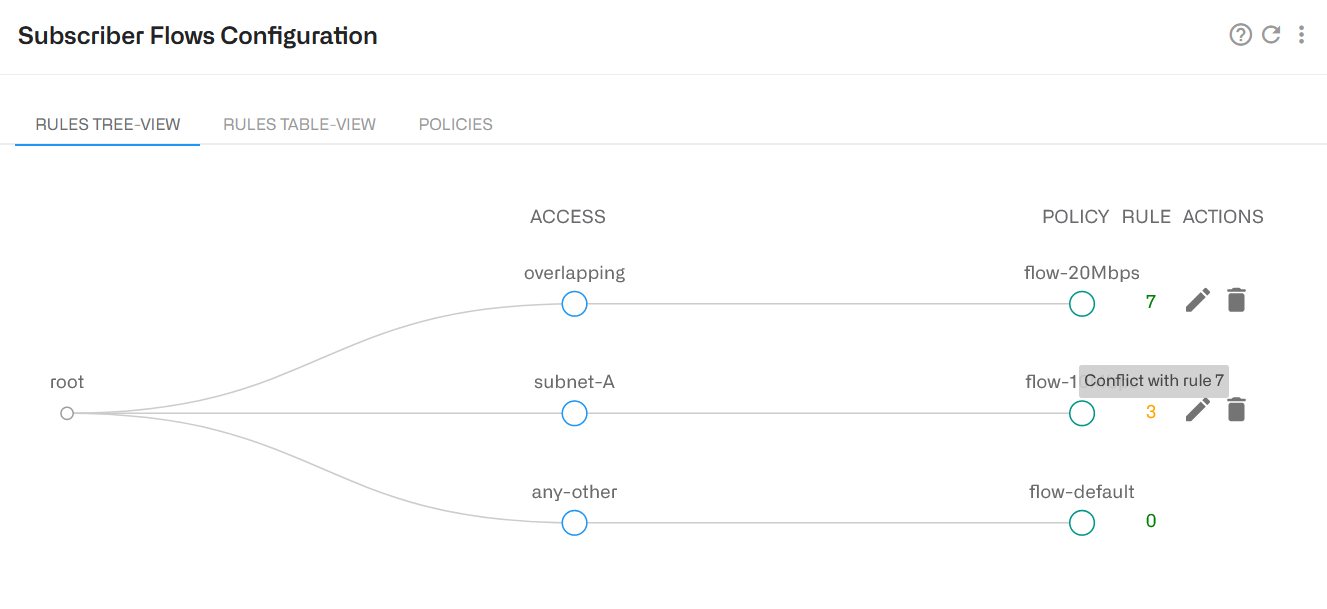Click the flow-default policy node
The image size is (1327, 609).
(1082, 522)
